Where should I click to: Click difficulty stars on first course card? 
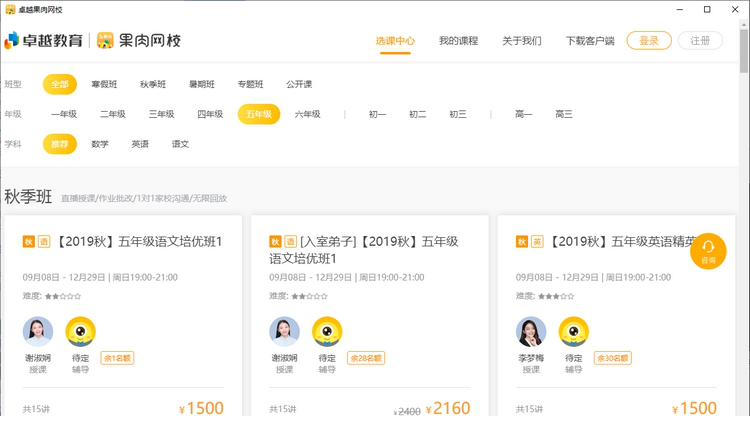(x=63, y=296)
